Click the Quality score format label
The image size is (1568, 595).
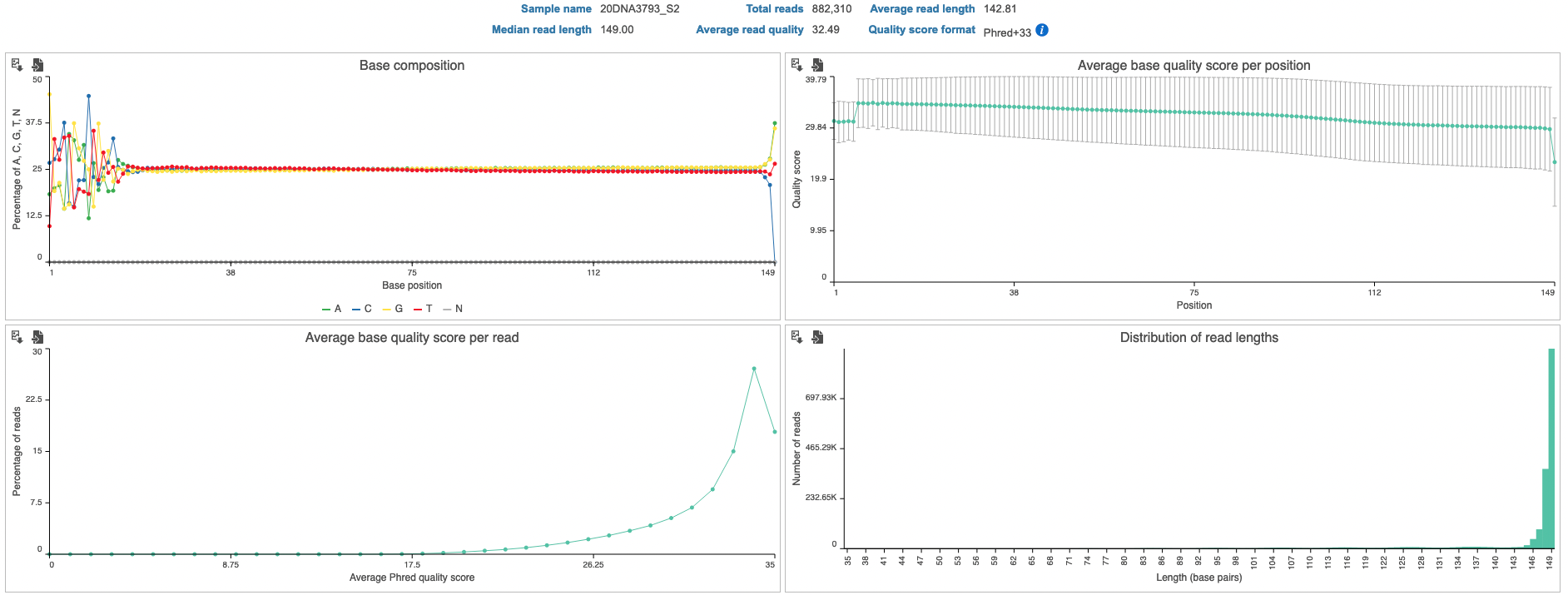pos(921,30)
